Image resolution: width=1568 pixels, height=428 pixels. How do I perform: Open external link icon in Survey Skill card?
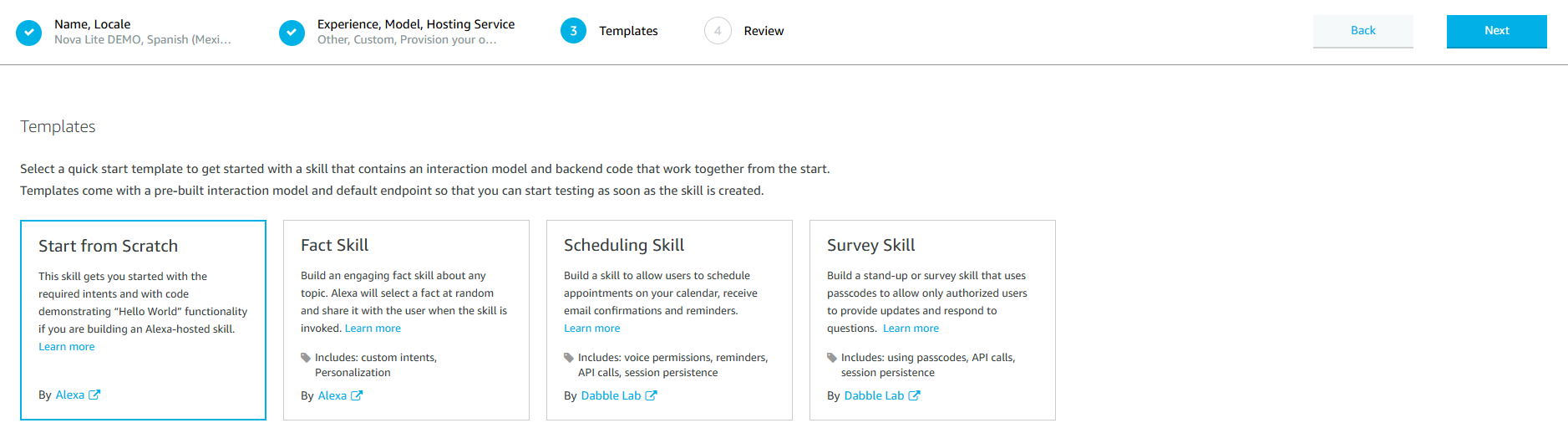(x=915, y=395)
